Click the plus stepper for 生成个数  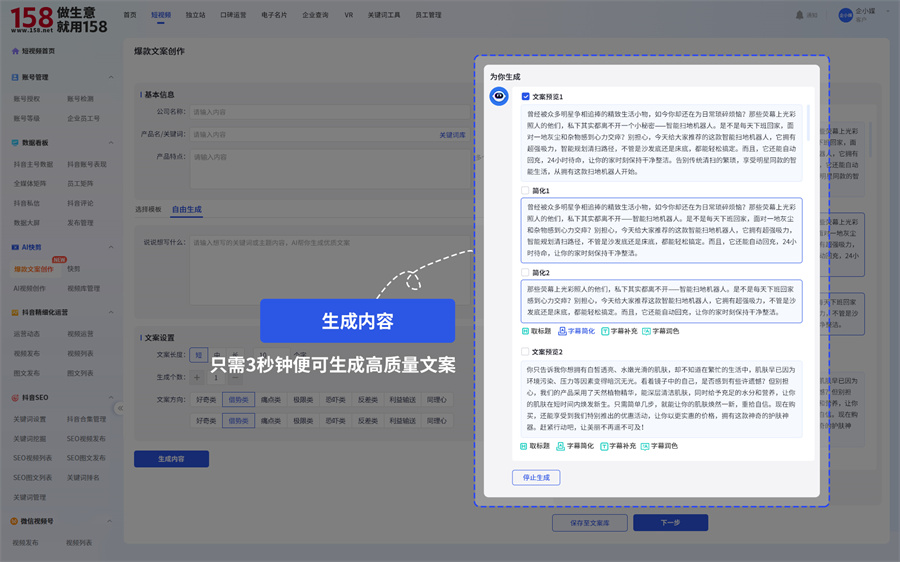197,377
